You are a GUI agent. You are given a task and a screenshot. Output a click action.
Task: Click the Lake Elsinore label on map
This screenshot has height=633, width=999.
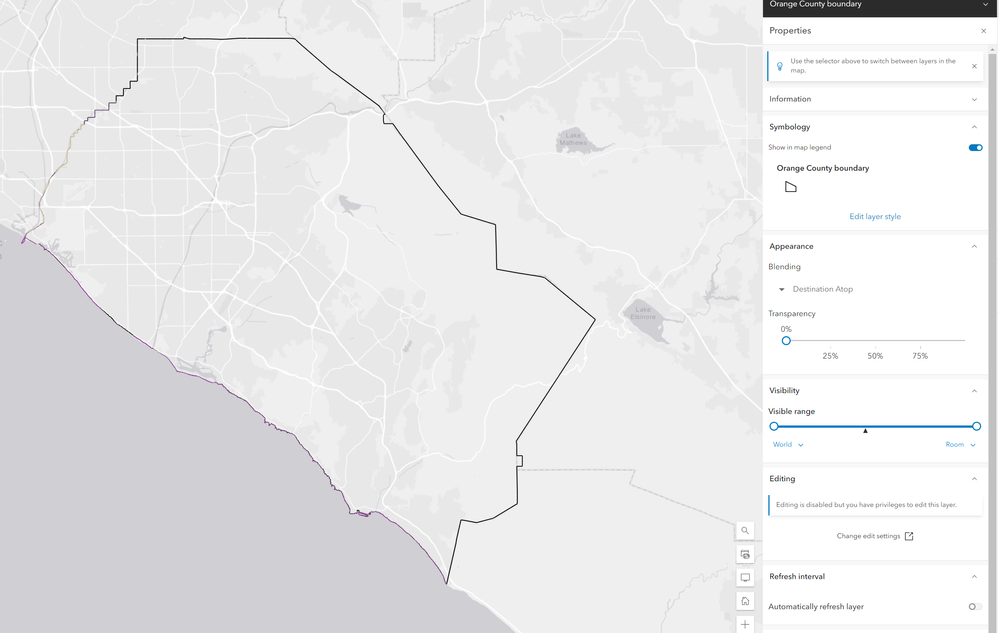pos(643,313)
